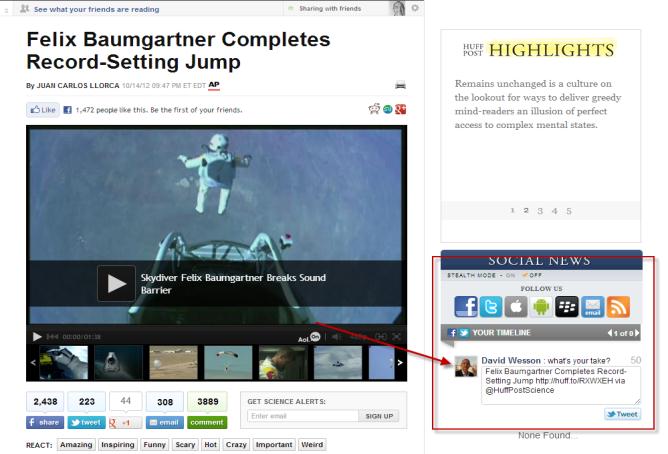This screenshot has width=668, height=454.
Task: Open David Wesson's name link
Action: click(x=511, y=360)
